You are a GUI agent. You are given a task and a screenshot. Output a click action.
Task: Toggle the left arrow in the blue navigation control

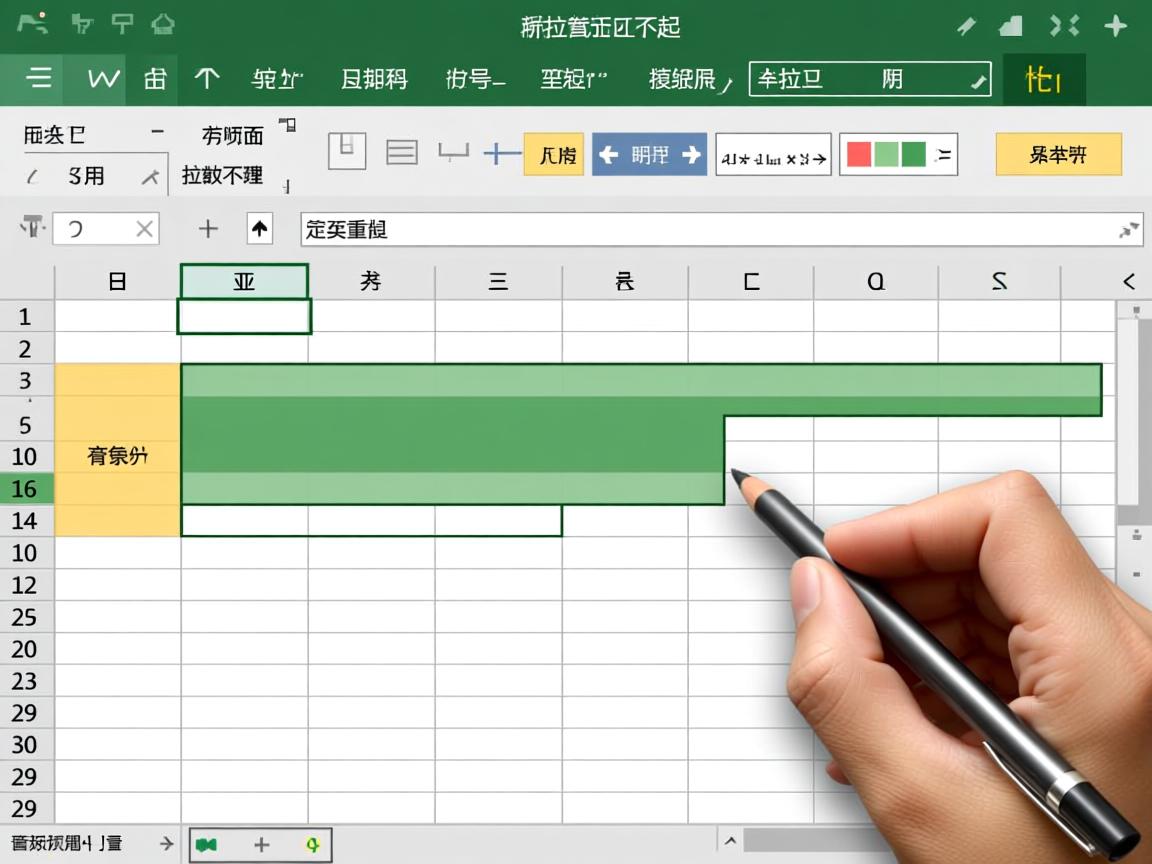[612, 155]
